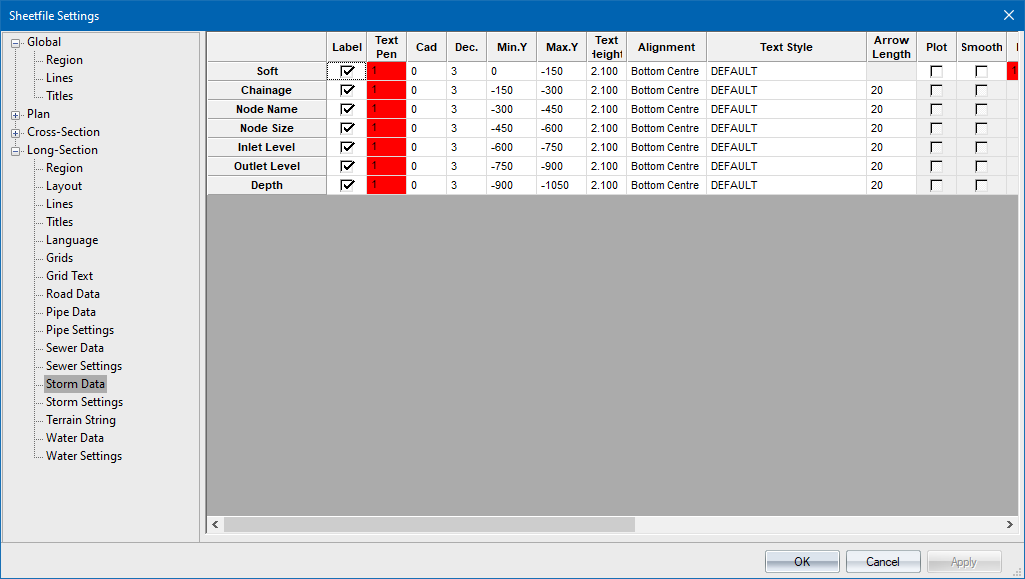Select Storm Settings in the tree
The height and width of the screenshot is (579, 1025).
pos(84,402)
